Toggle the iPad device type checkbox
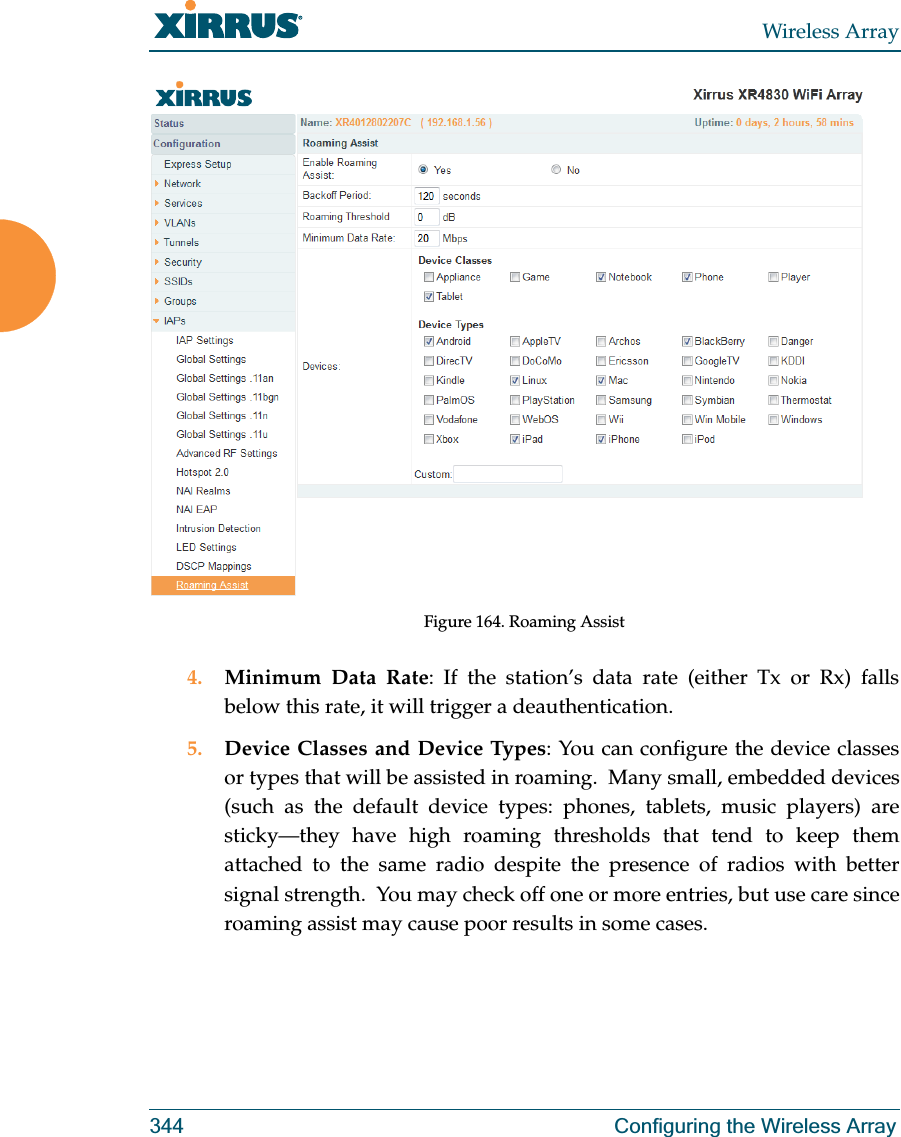Viewport: 901px width, 1137px height. tap(515, 439)
